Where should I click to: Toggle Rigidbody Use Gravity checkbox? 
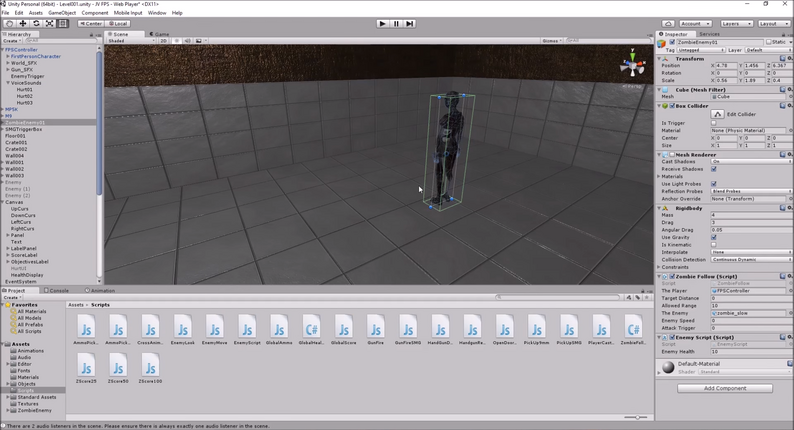713,237
